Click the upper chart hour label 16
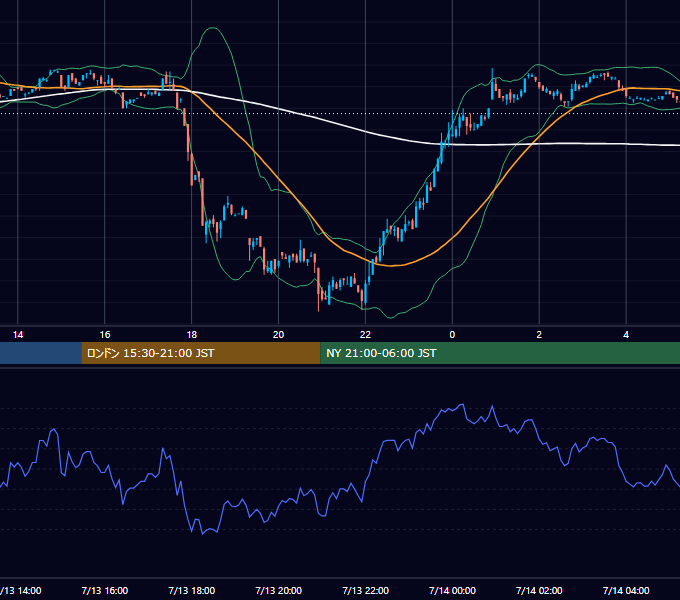The height and width of the screenshot is (600, 680). (x=105, y=335)
